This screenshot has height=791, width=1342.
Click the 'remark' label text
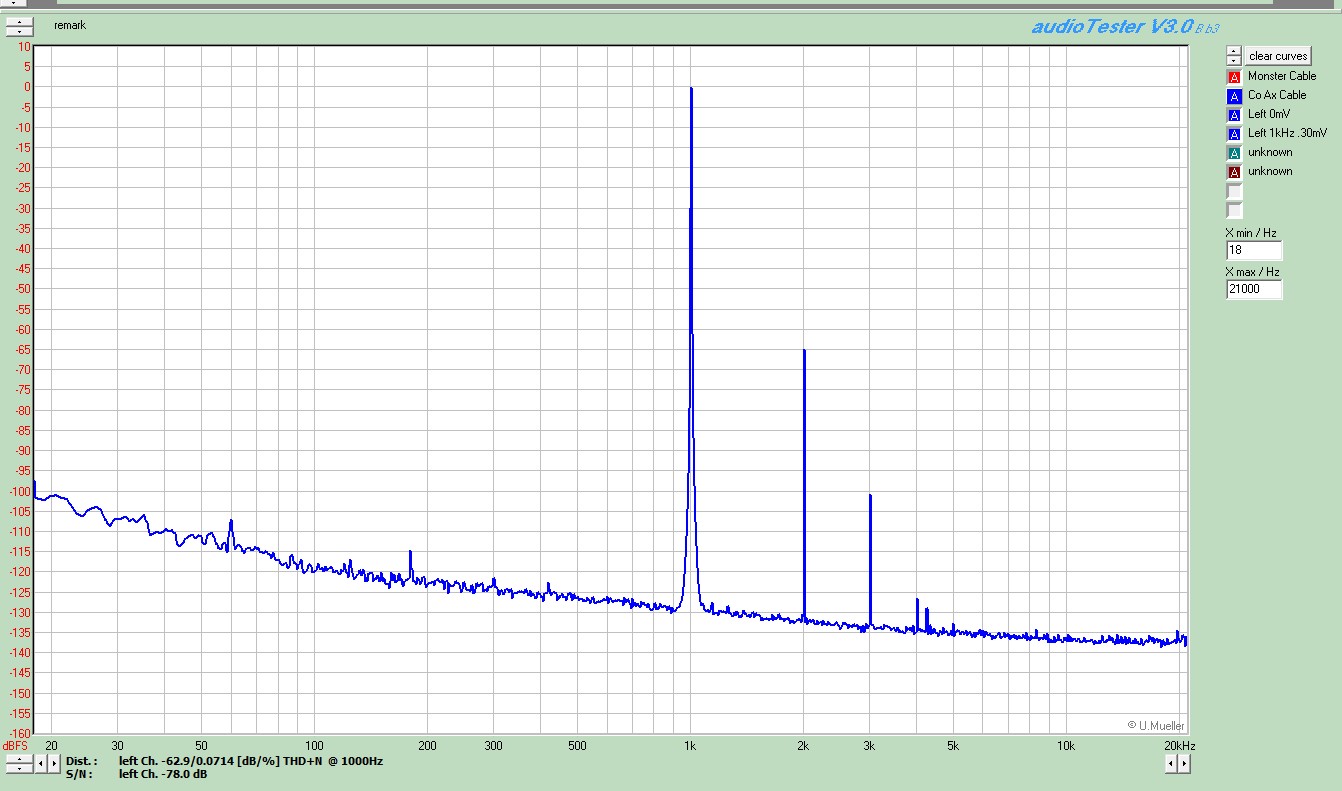click(x=70, y=25)
